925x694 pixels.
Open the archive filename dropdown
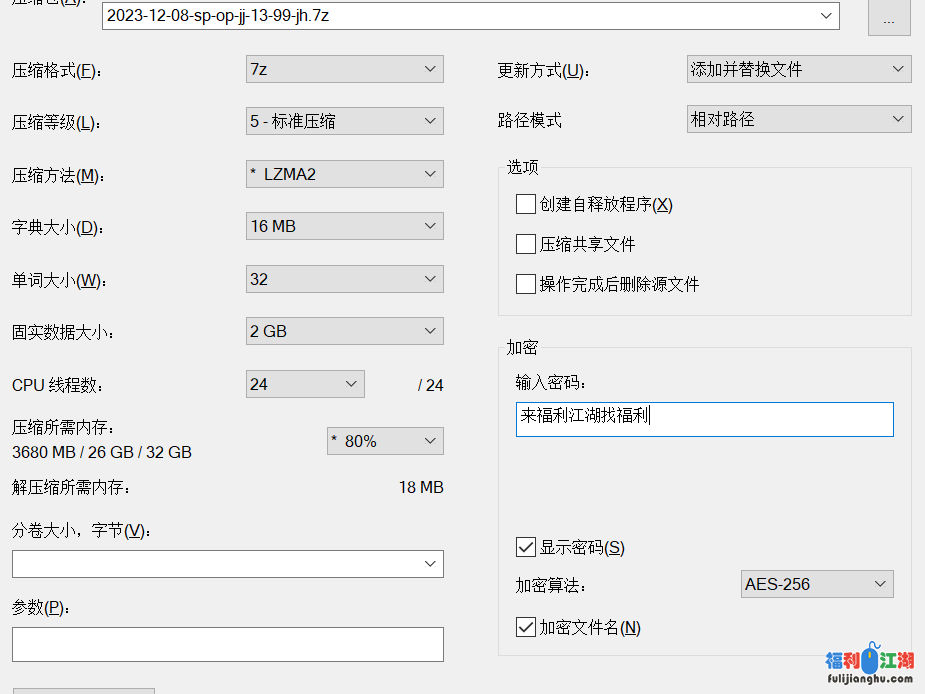point(826,15)
